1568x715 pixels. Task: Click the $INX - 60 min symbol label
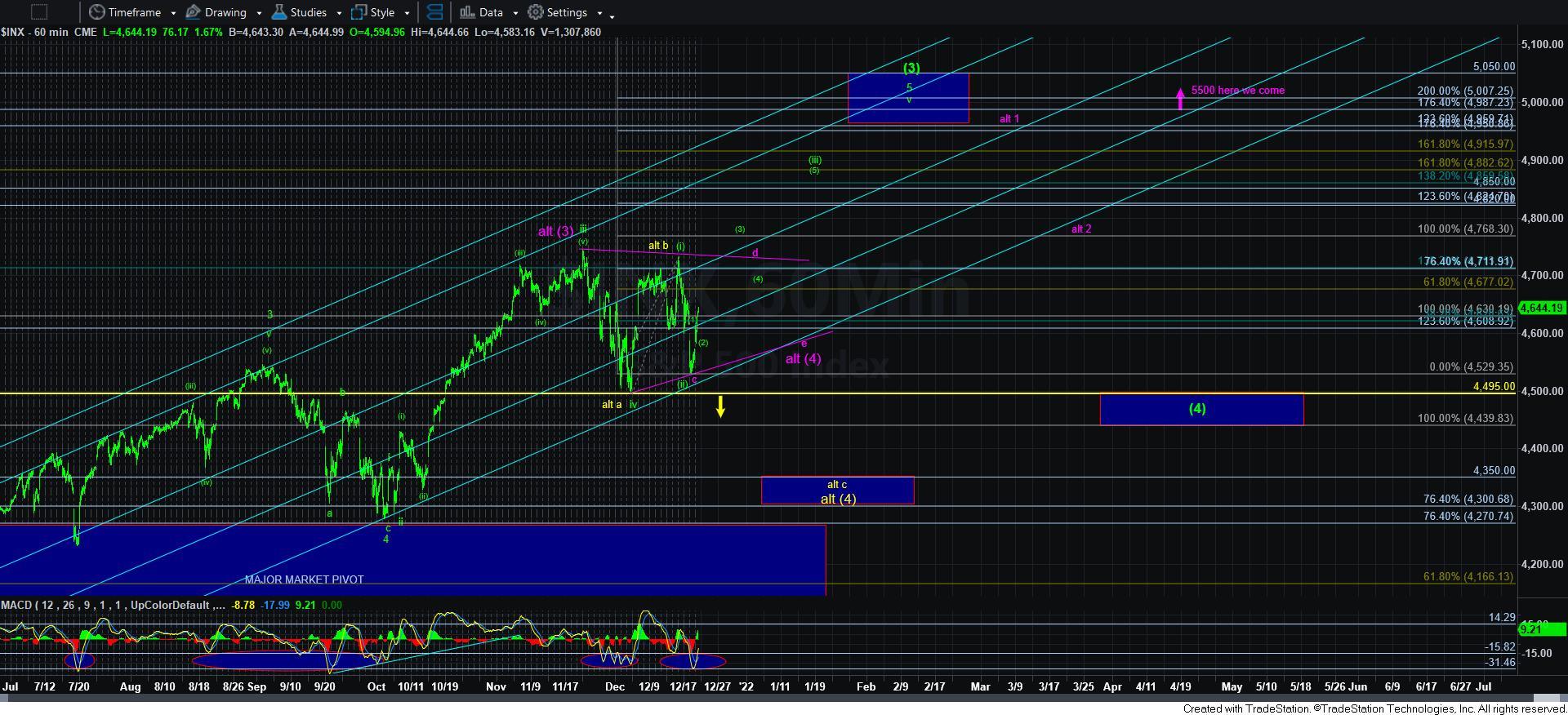point(49,32)
